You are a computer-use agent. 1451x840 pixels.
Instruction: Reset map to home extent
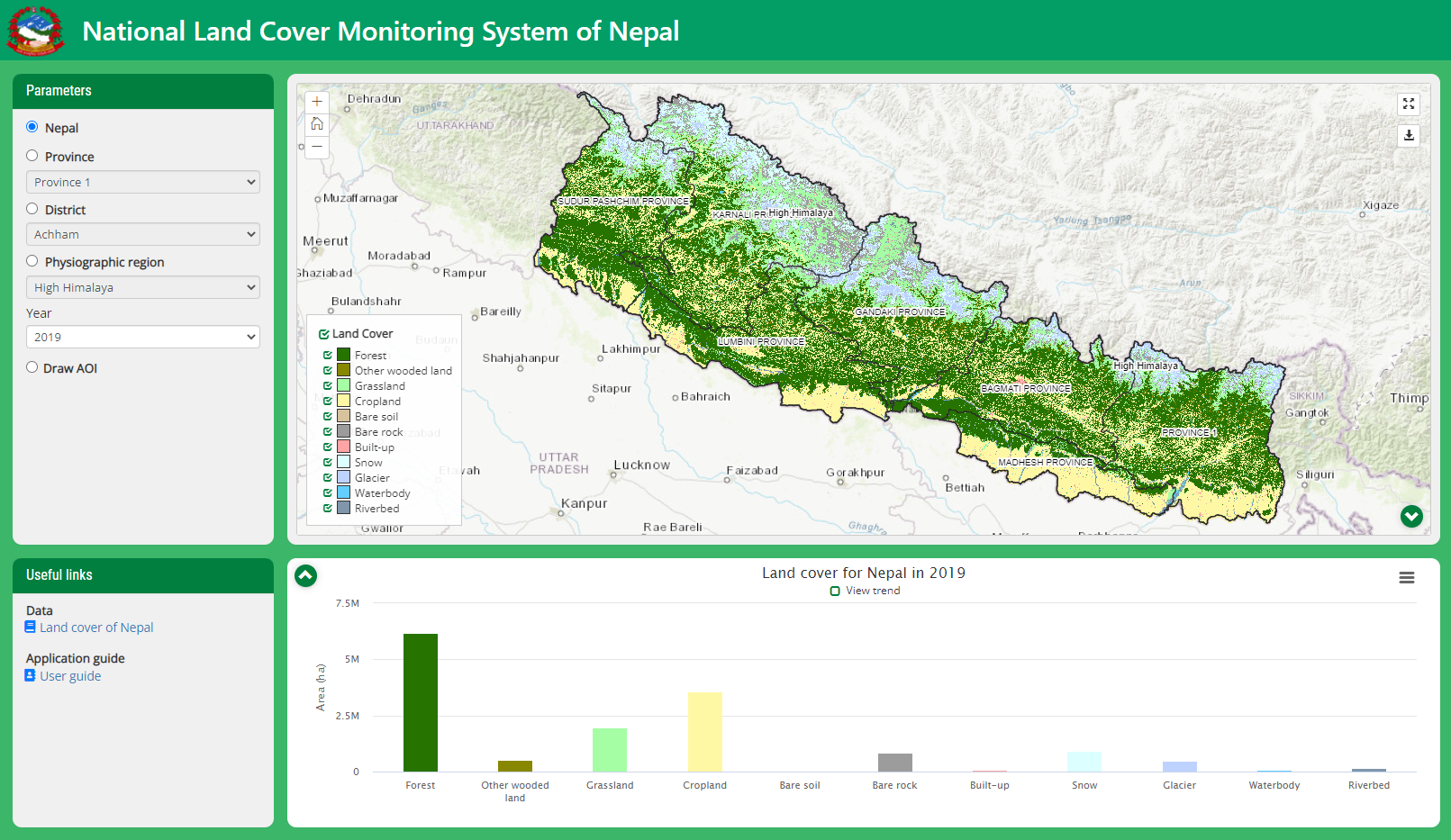[x=317, y=124]
